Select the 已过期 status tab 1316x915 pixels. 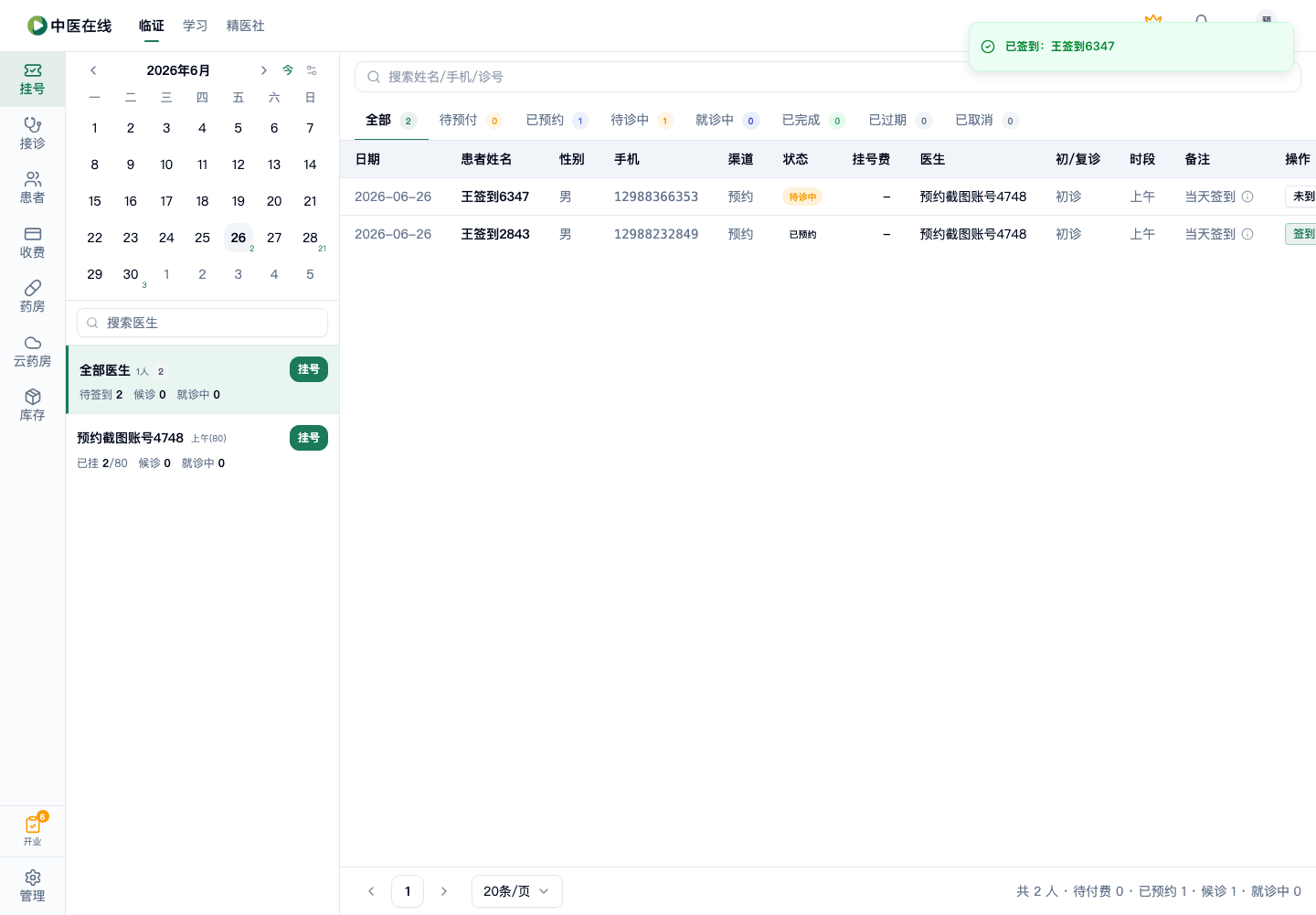click(x=900, y=120)
